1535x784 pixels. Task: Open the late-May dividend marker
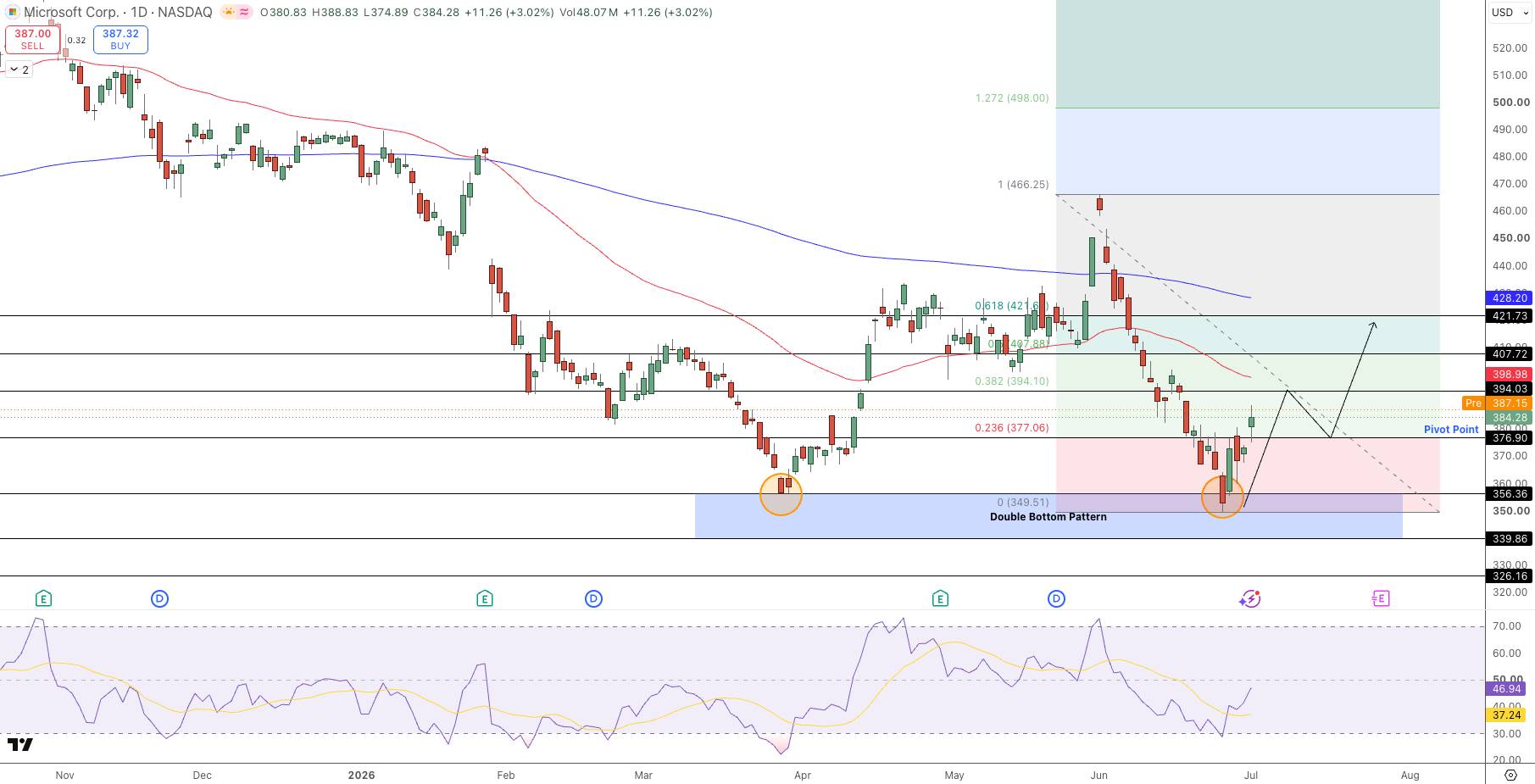pos(1056,599)
